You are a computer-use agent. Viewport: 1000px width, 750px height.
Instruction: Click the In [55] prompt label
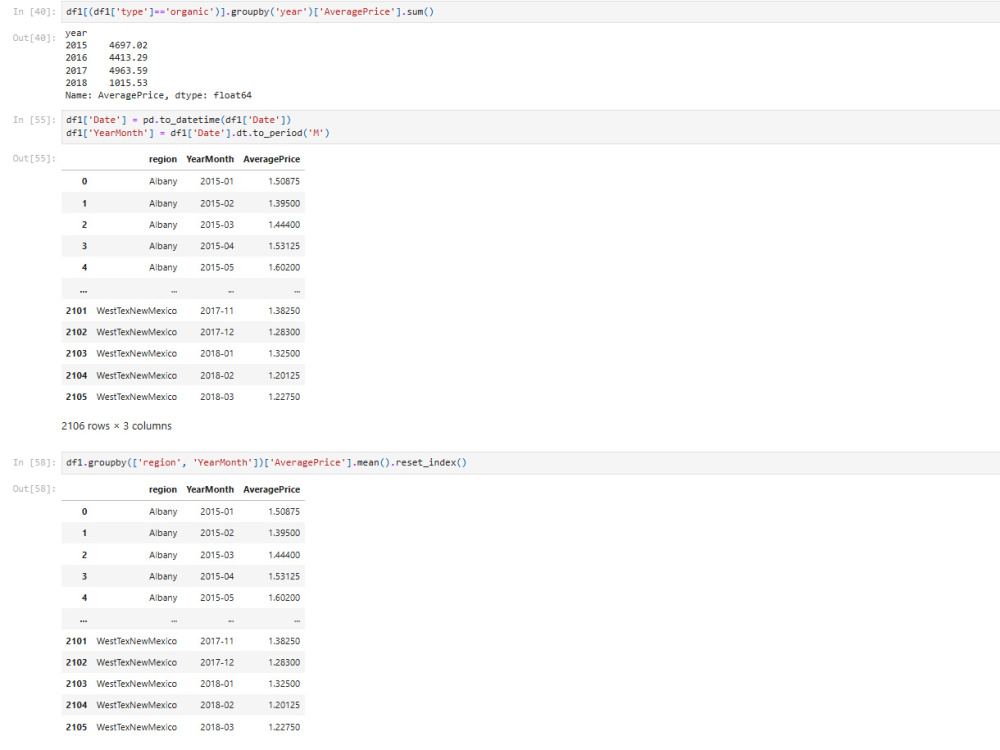[x=34, y=120]
